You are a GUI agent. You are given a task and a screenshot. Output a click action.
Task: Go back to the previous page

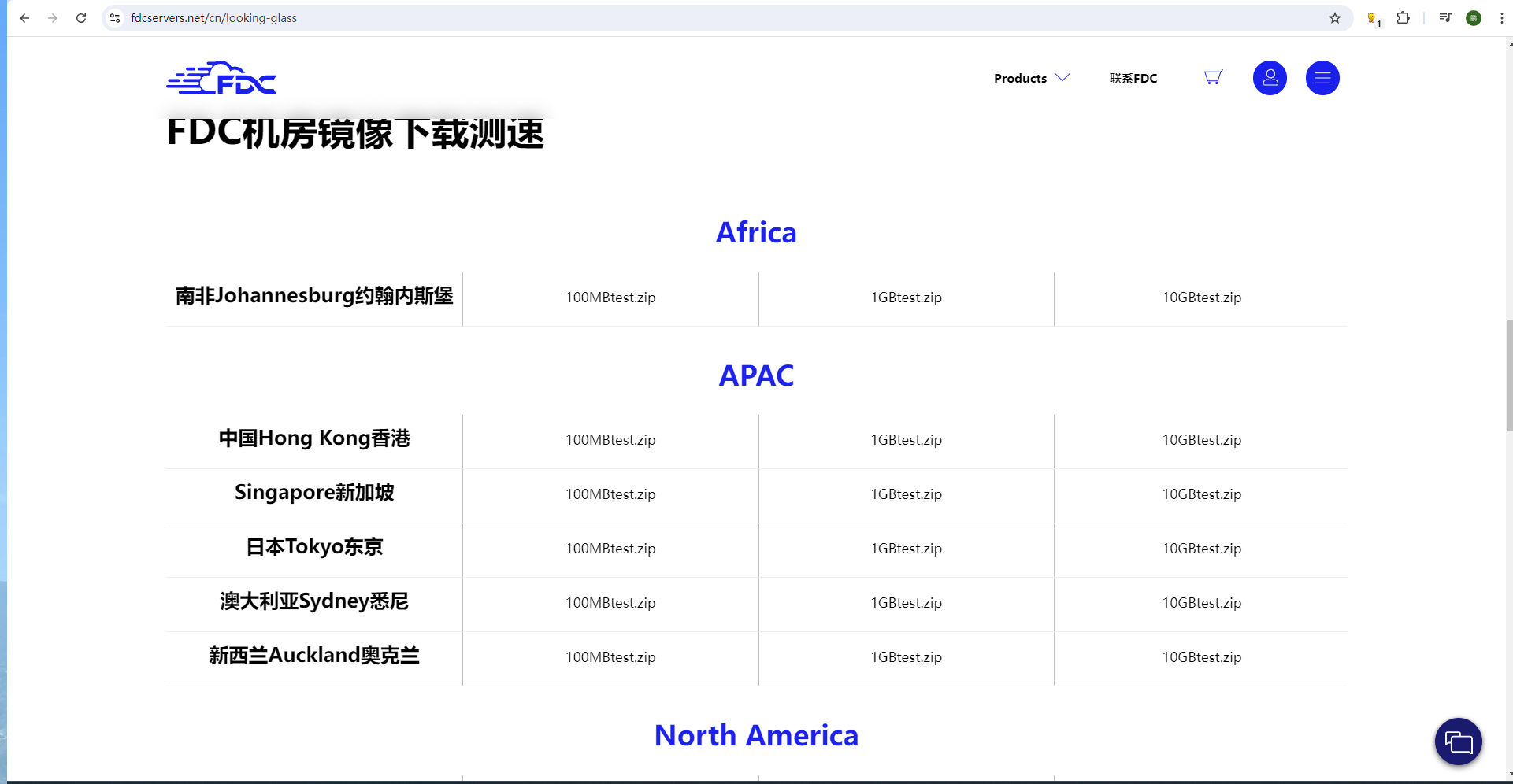[x=24, y=18]
